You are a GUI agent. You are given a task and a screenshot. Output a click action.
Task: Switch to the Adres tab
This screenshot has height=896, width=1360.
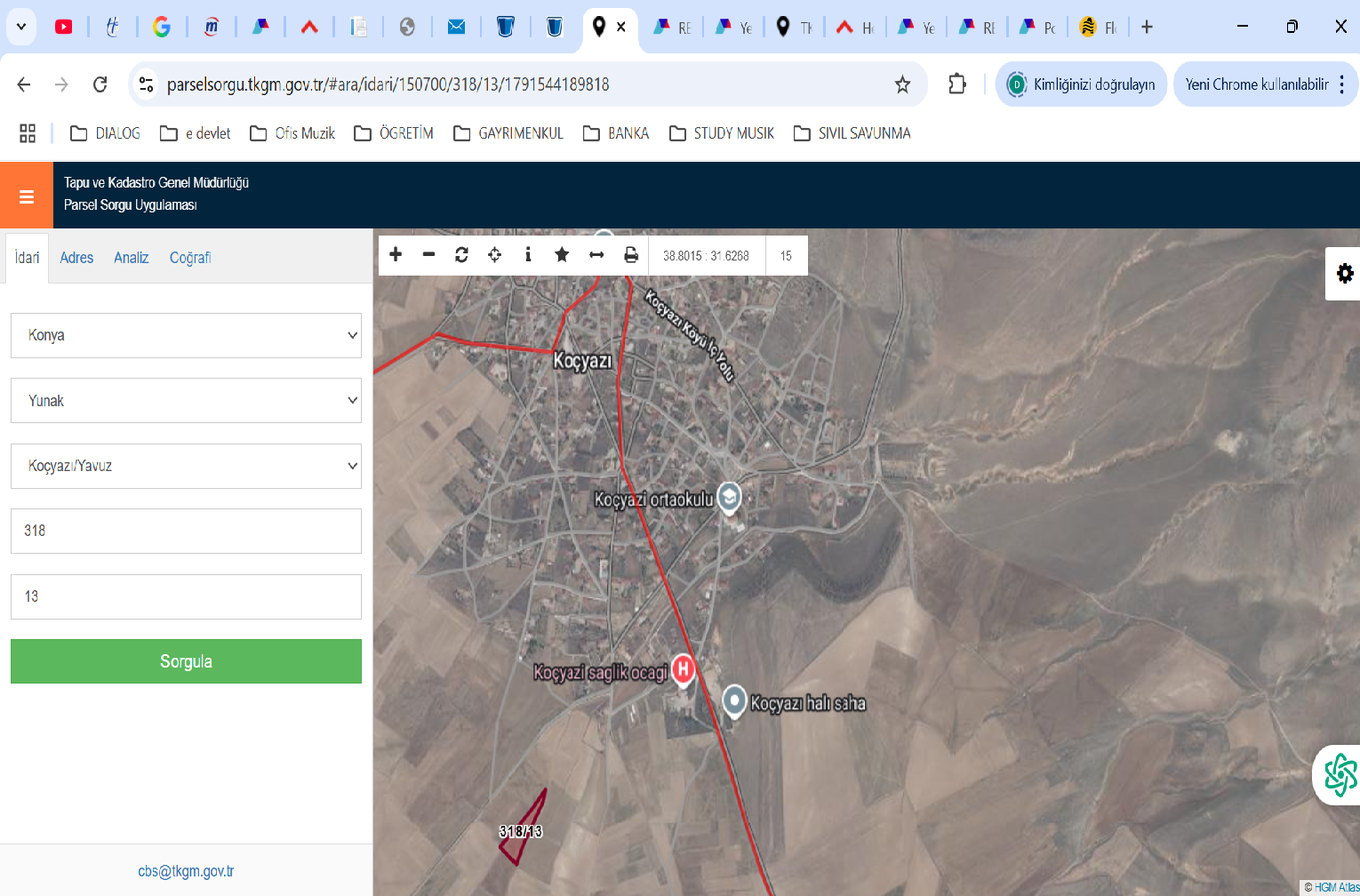(76, 258)
